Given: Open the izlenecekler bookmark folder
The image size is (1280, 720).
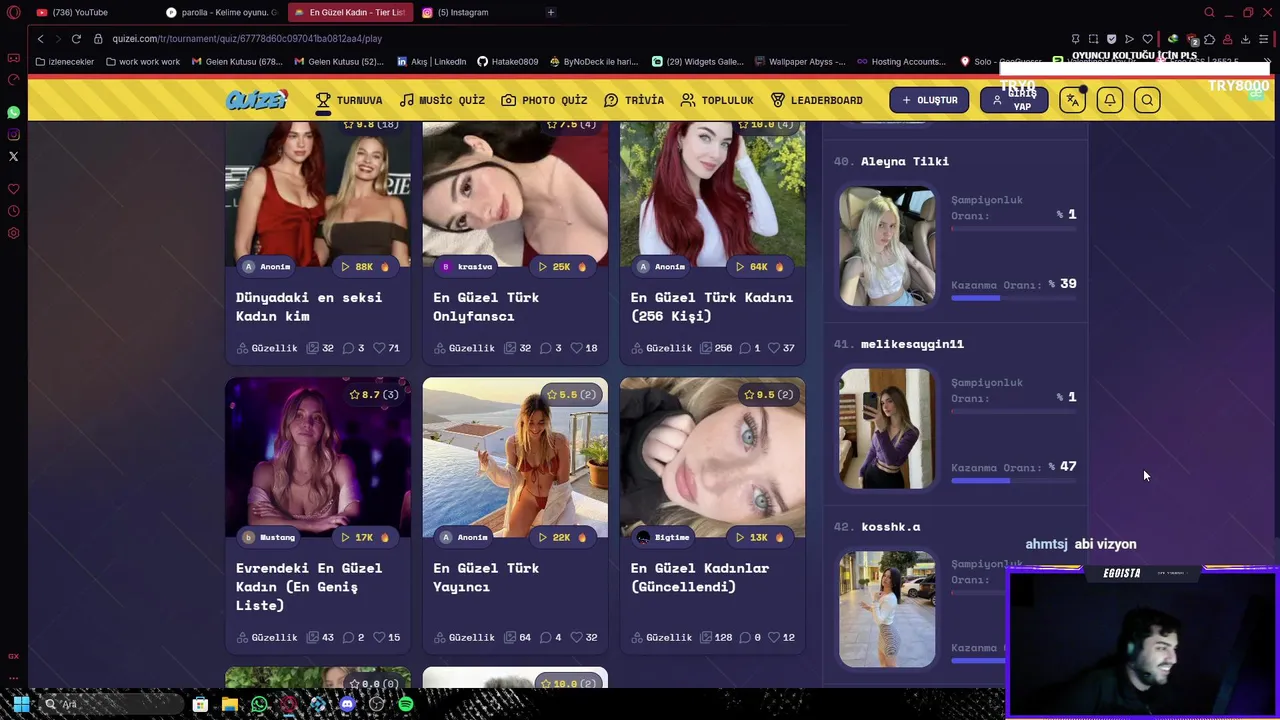Looking at the screenshot, I should coord(65,61).
